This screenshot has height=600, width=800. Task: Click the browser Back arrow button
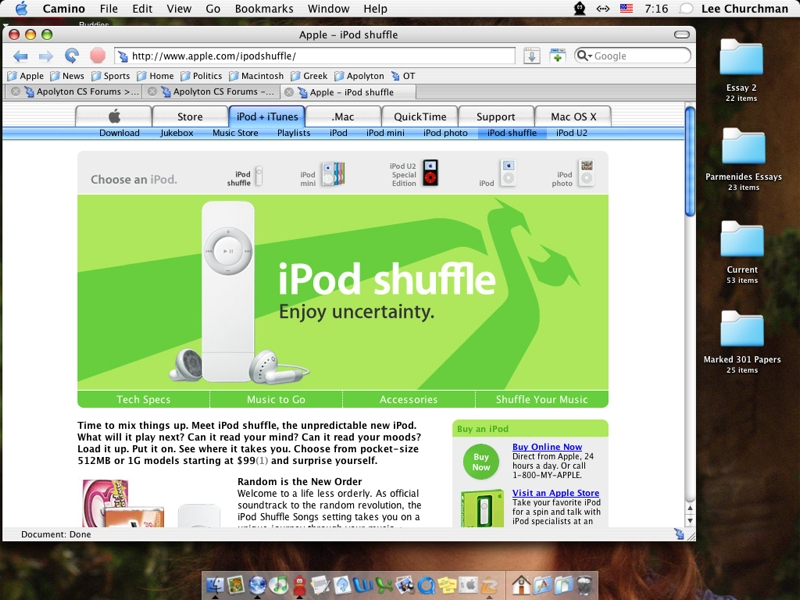click(x=20, y=56)
